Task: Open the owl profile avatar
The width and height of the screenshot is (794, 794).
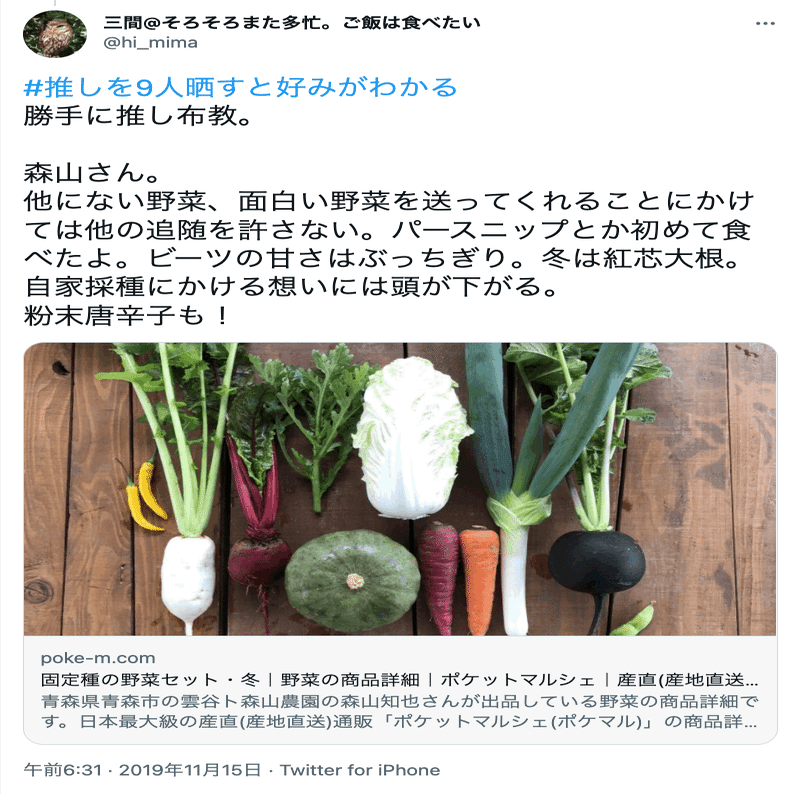Action: [55, 34]
